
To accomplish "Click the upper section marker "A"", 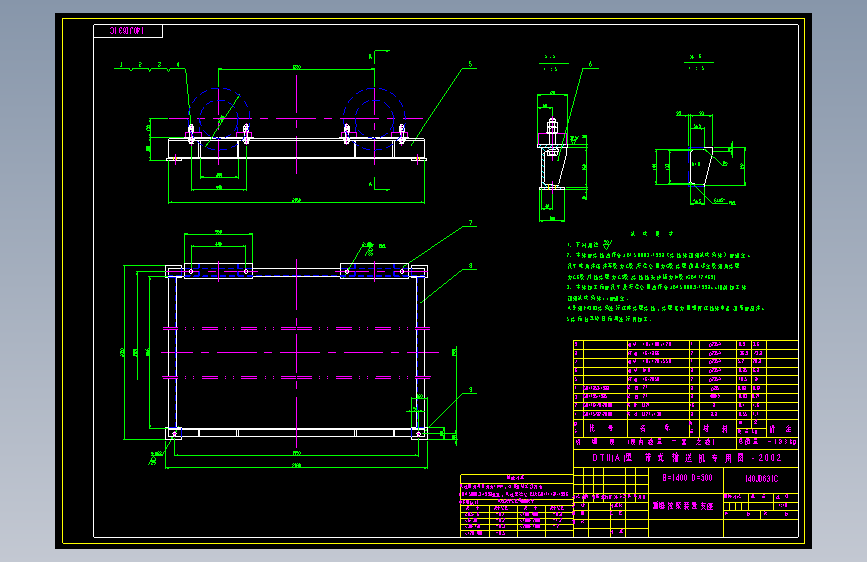I will [370, 57].
